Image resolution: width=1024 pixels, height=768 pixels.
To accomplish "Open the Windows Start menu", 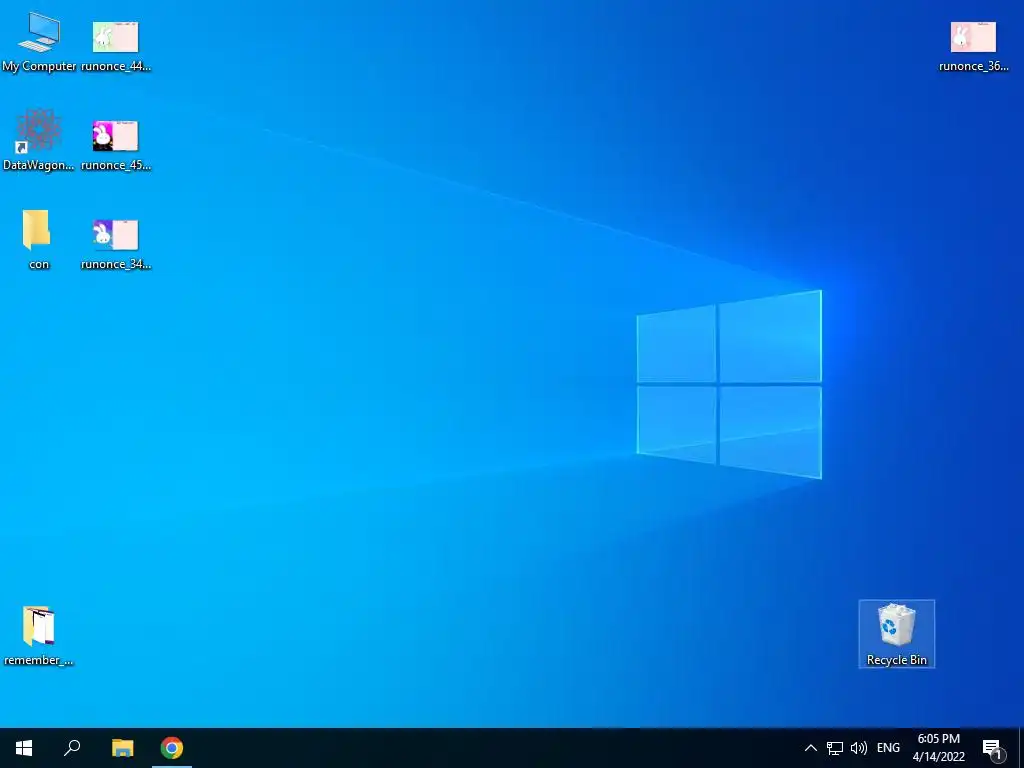I will [24, 748].
